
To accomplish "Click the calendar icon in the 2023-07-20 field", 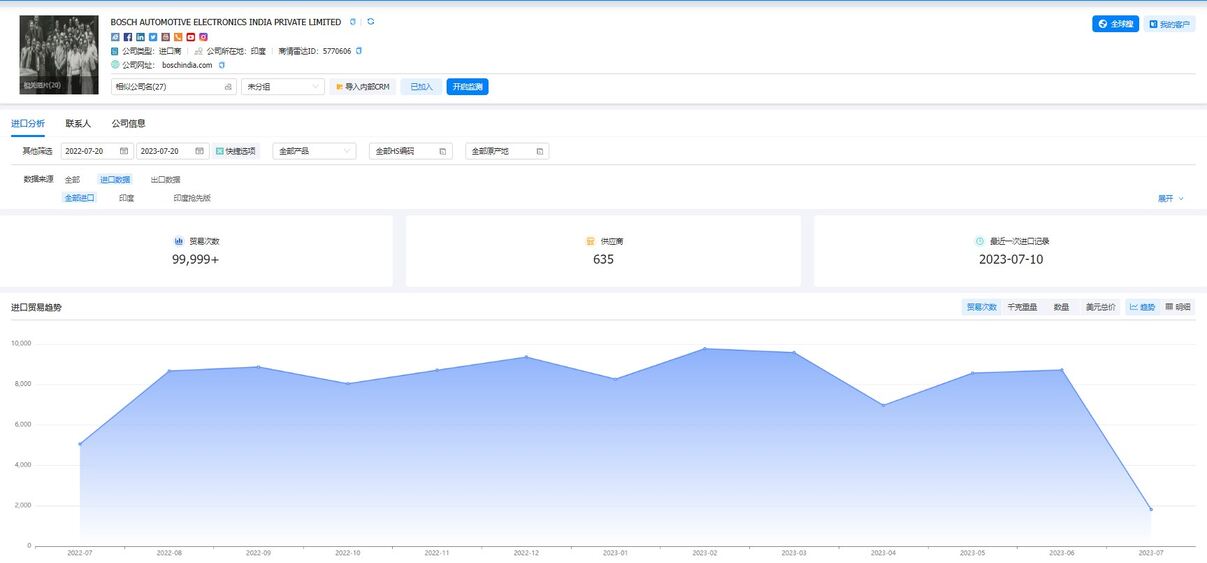I will pyautogui.click(x=200, y=151).
